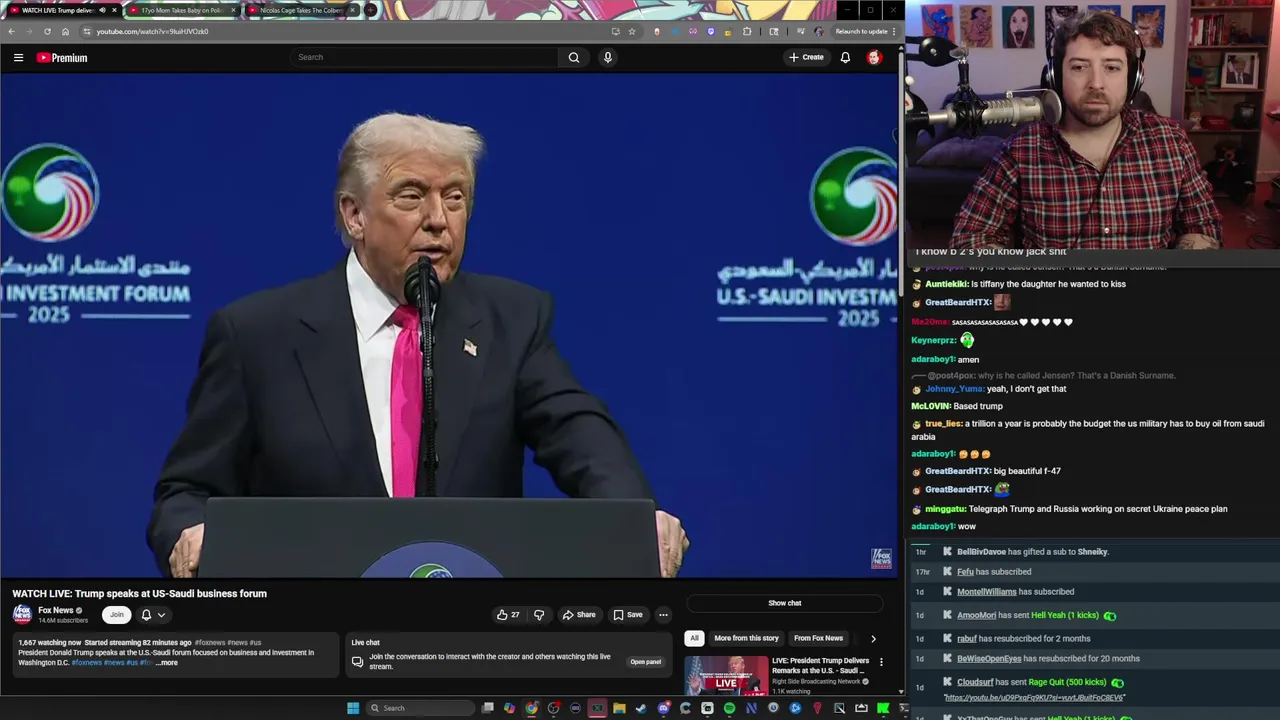Click the Chrome address bar URL
The image size is (1280, 720).
152,31
